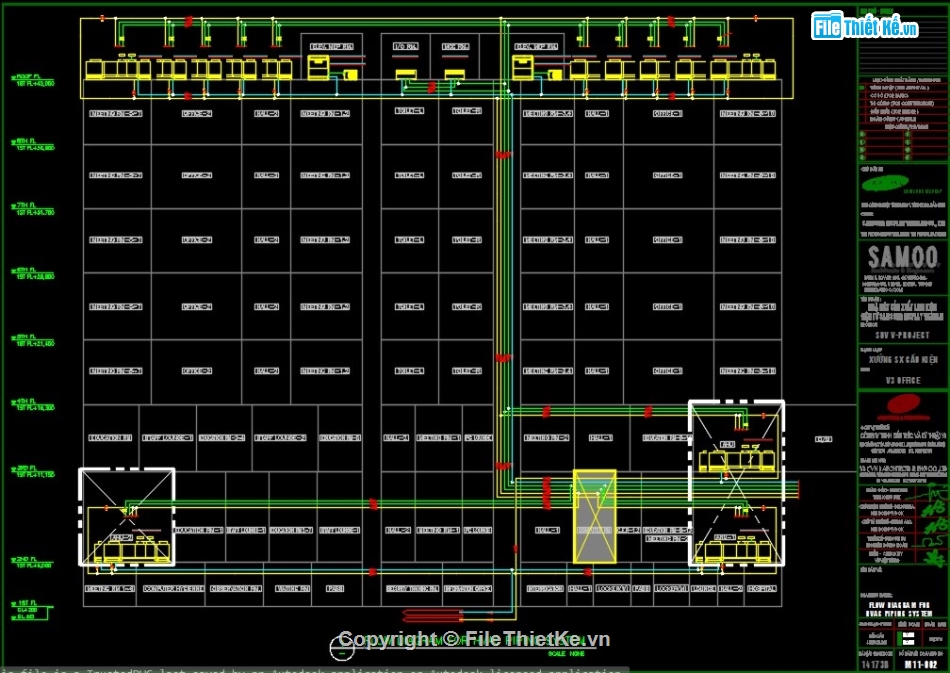This screenshot has height=673, width=950.
Task: Click the SOV V-PROJECT title field
Action: coord(902,335)
